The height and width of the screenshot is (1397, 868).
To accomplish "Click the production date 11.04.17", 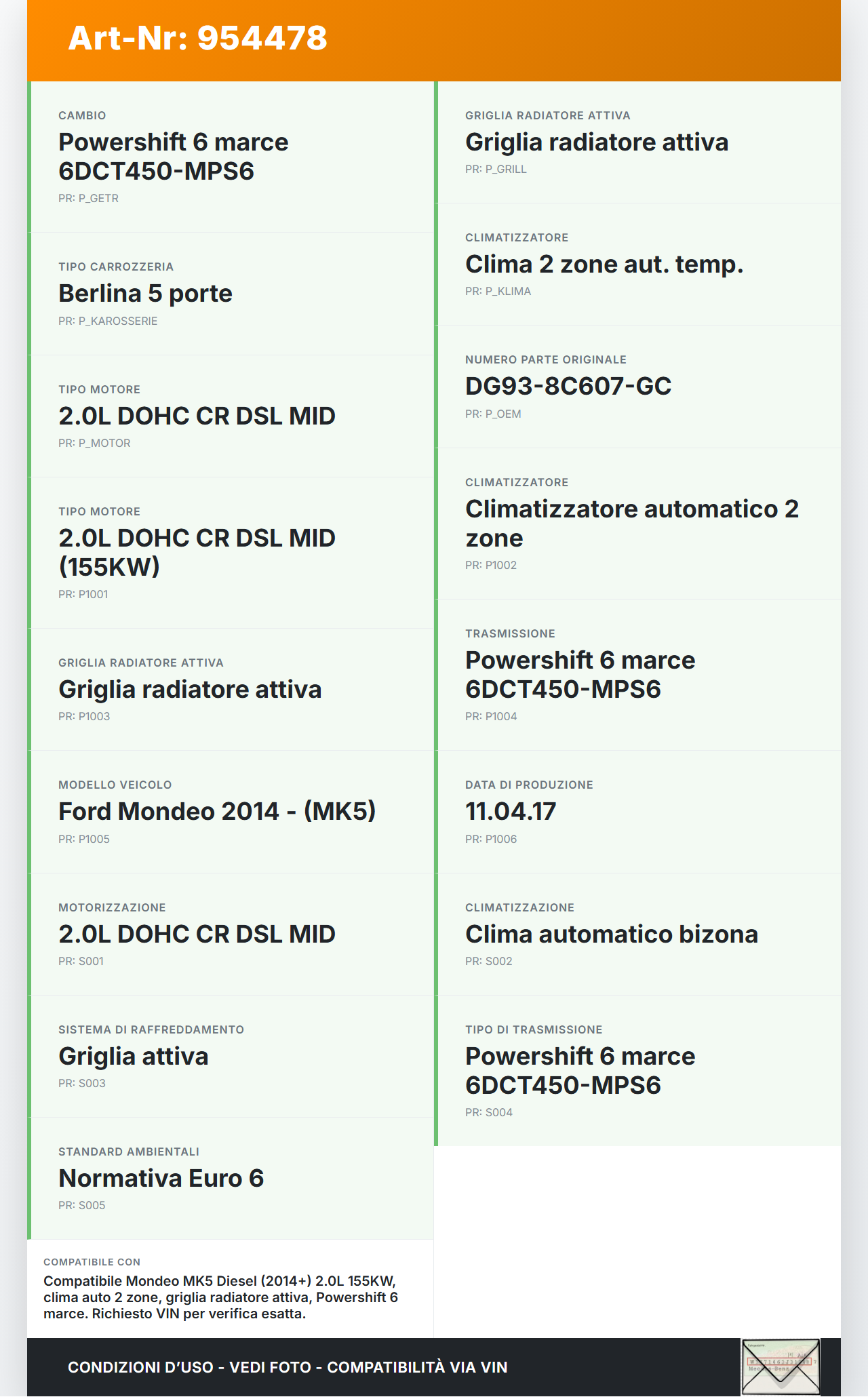I will tap(511, 811).
